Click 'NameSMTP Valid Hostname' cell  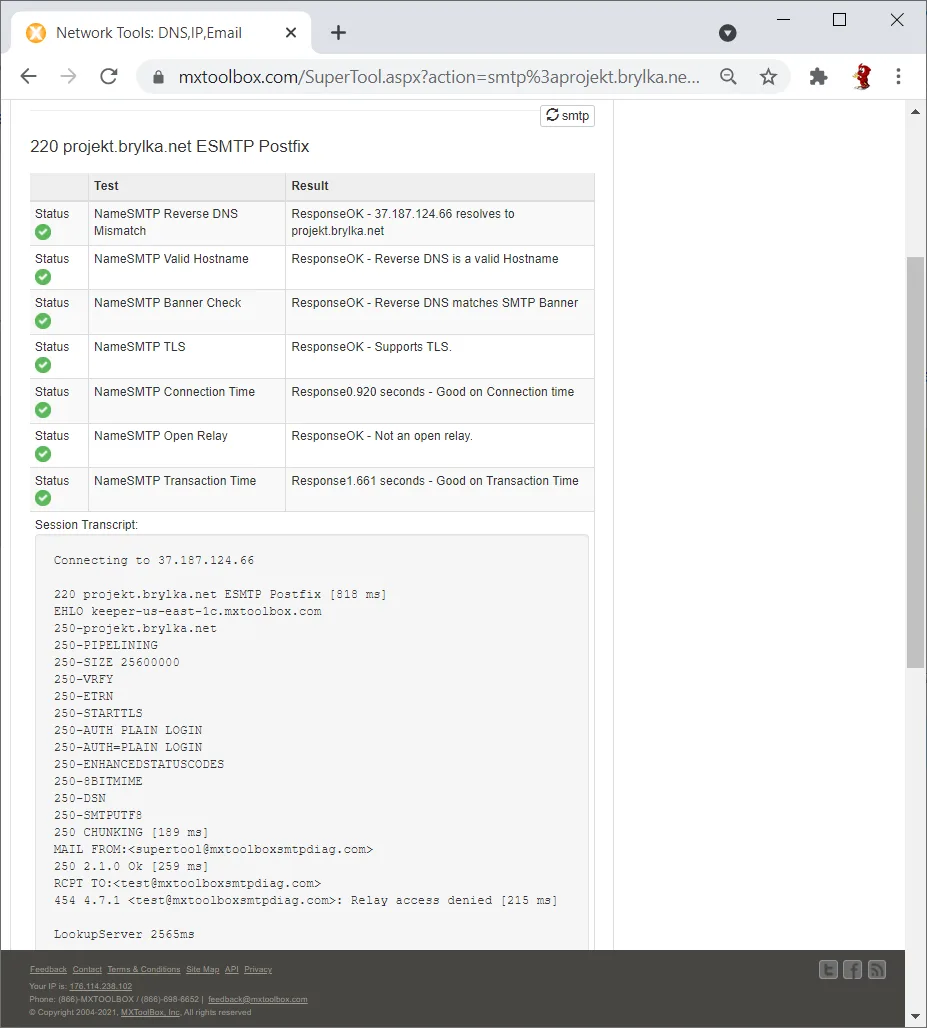click(x=187, y=267)
